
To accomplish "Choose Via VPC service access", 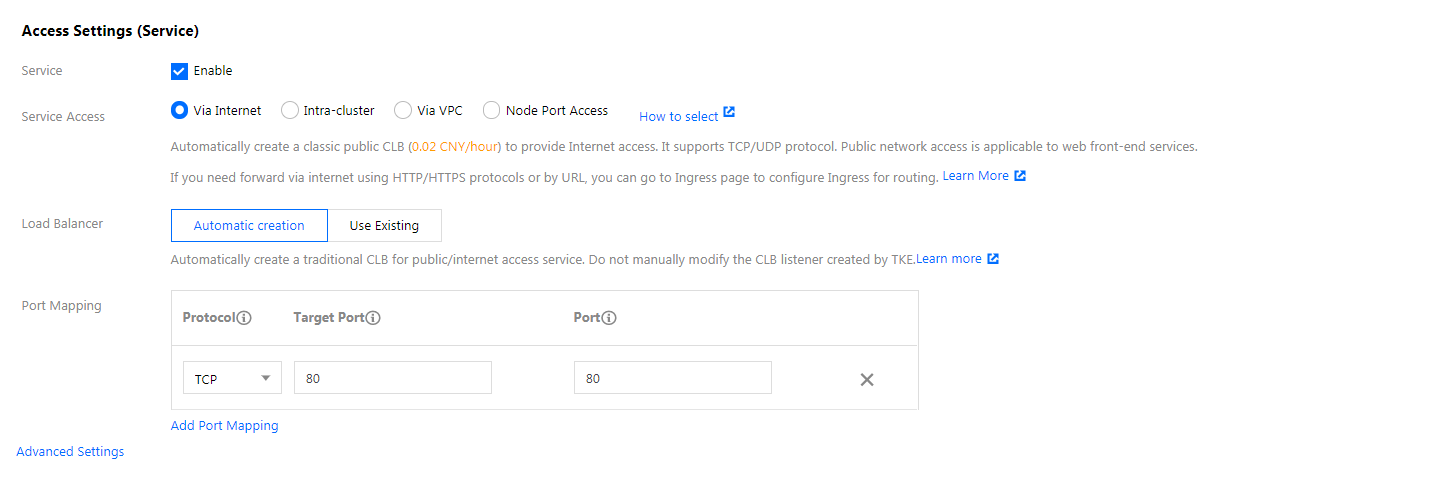I will (403, 110).
